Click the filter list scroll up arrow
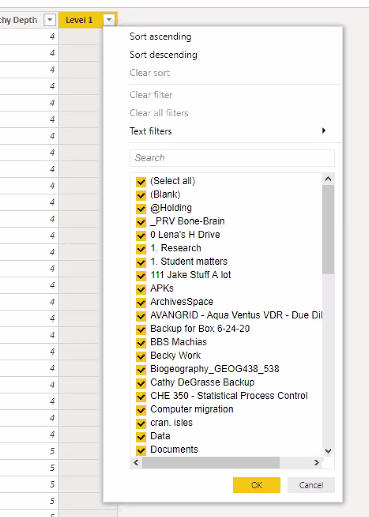369x517 pixels. 328,179
